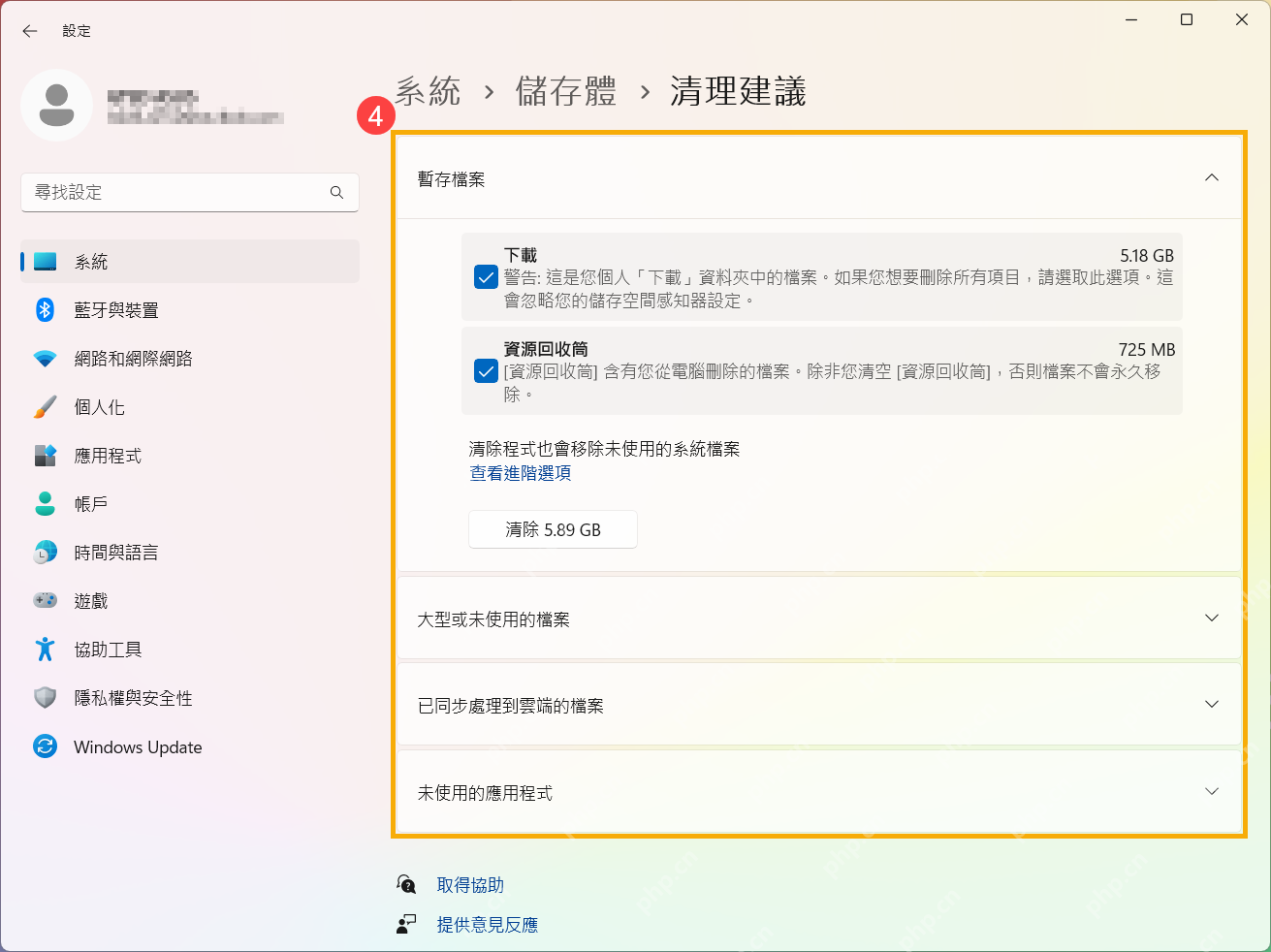The image size is (1271, 952).
Task: Uncheck the 下載 checkbox
Action: [487, 277]
